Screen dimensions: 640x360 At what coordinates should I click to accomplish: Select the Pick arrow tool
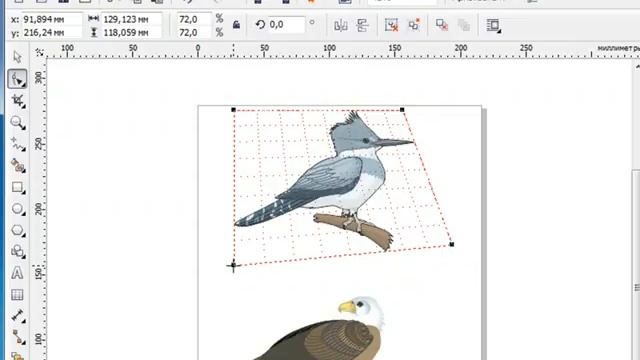(17, 57)
